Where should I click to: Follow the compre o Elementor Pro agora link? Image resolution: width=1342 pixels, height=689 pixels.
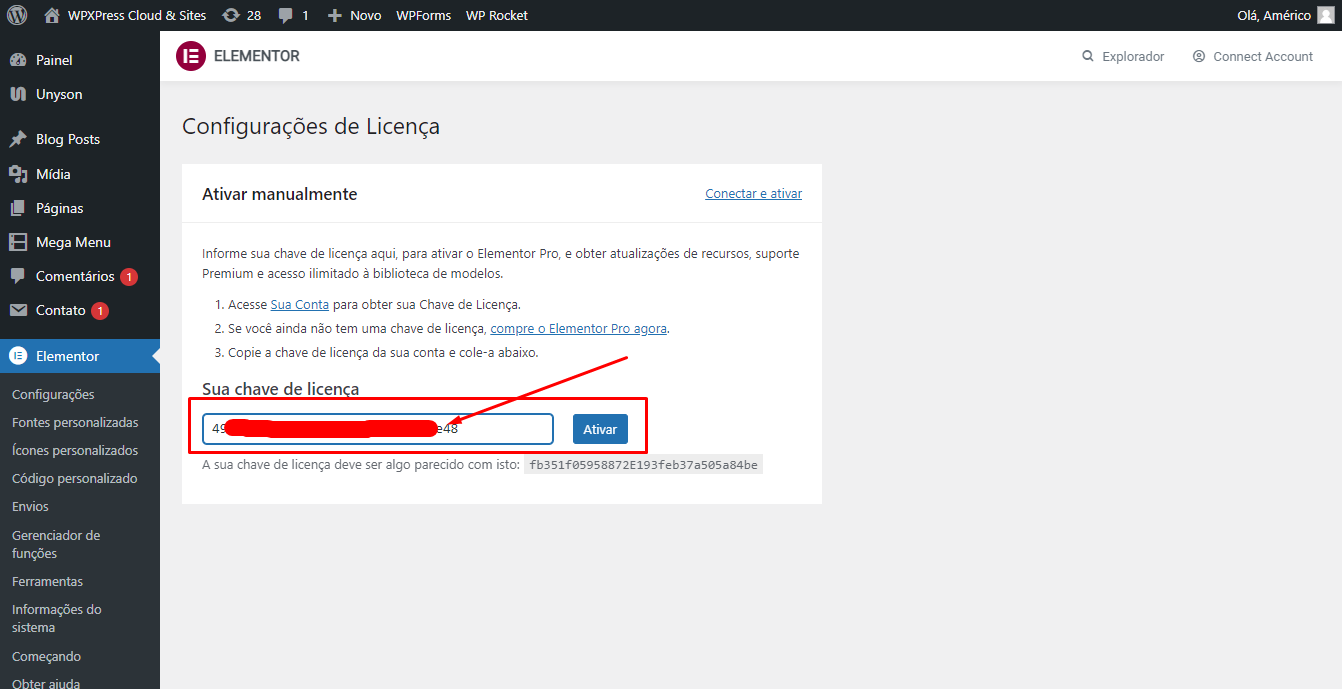(579, 328)
